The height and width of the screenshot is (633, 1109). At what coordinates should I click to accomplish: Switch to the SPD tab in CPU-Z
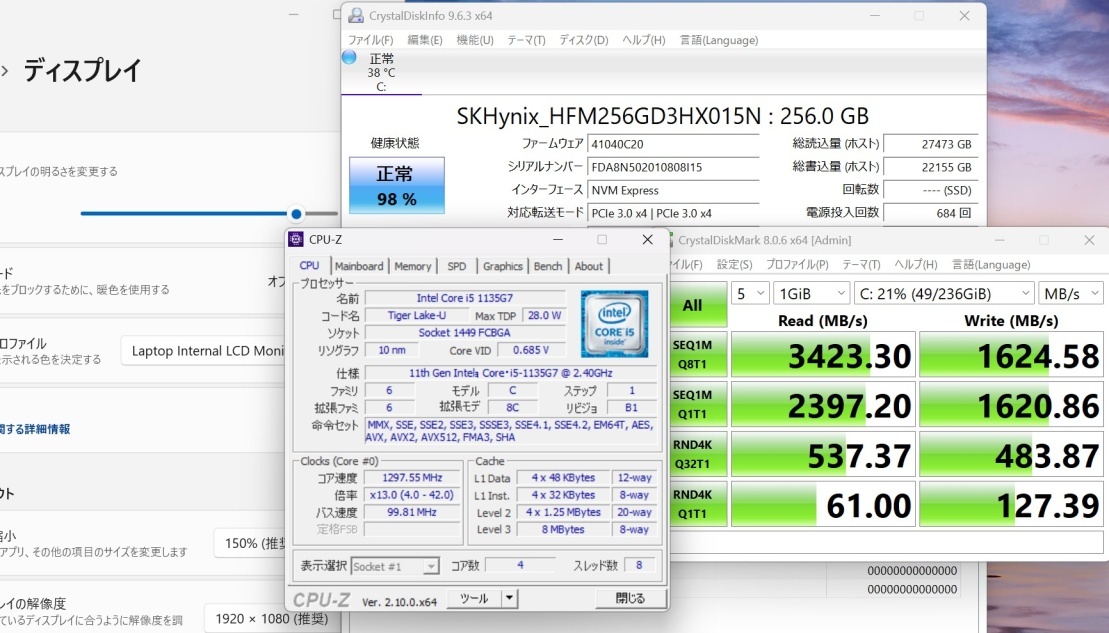pos(457,266)
